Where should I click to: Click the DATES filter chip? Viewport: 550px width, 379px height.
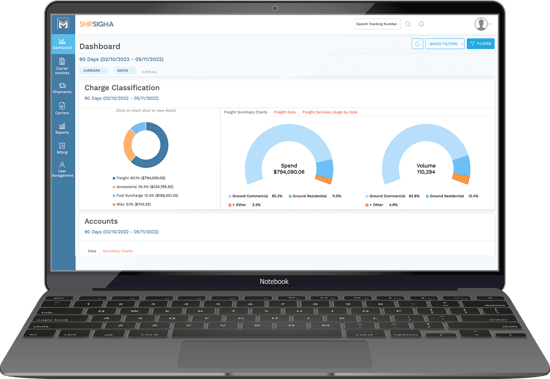click(125, 71)
